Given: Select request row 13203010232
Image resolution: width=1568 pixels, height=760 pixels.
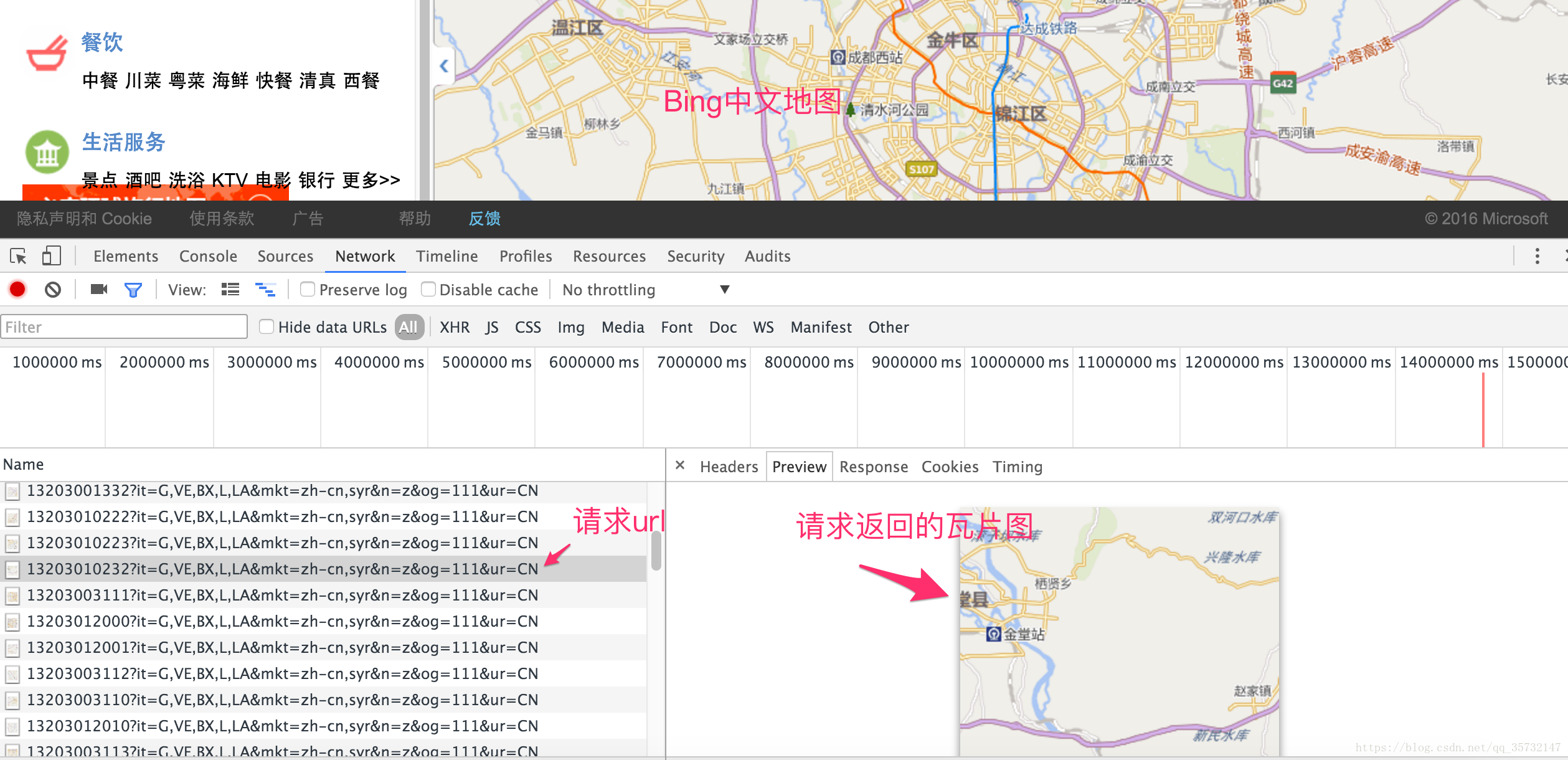Looking at the screenshot, I should tap(323, 569).
